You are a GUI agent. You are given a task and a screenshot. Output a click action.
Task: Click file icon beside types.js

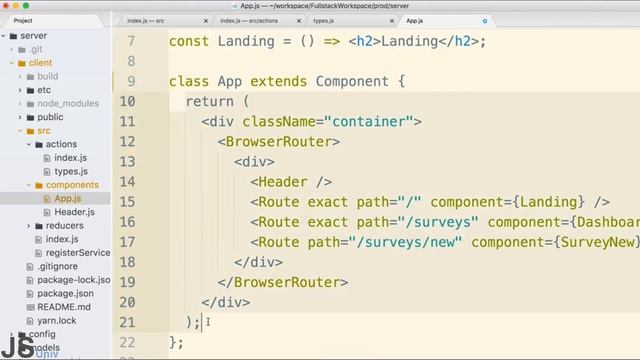tap(47, 172)
